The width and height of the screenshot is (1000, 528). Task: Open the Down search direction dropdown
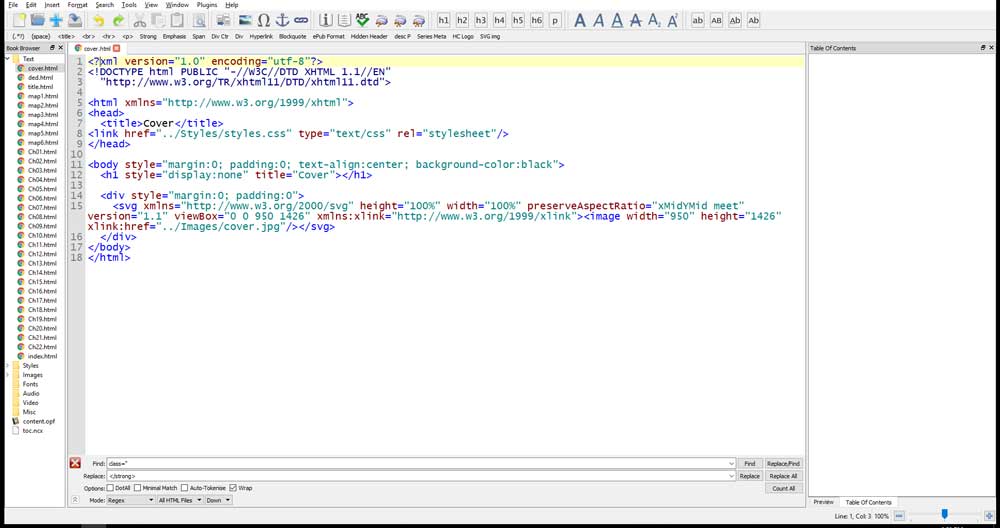click(x=218, y=500)
